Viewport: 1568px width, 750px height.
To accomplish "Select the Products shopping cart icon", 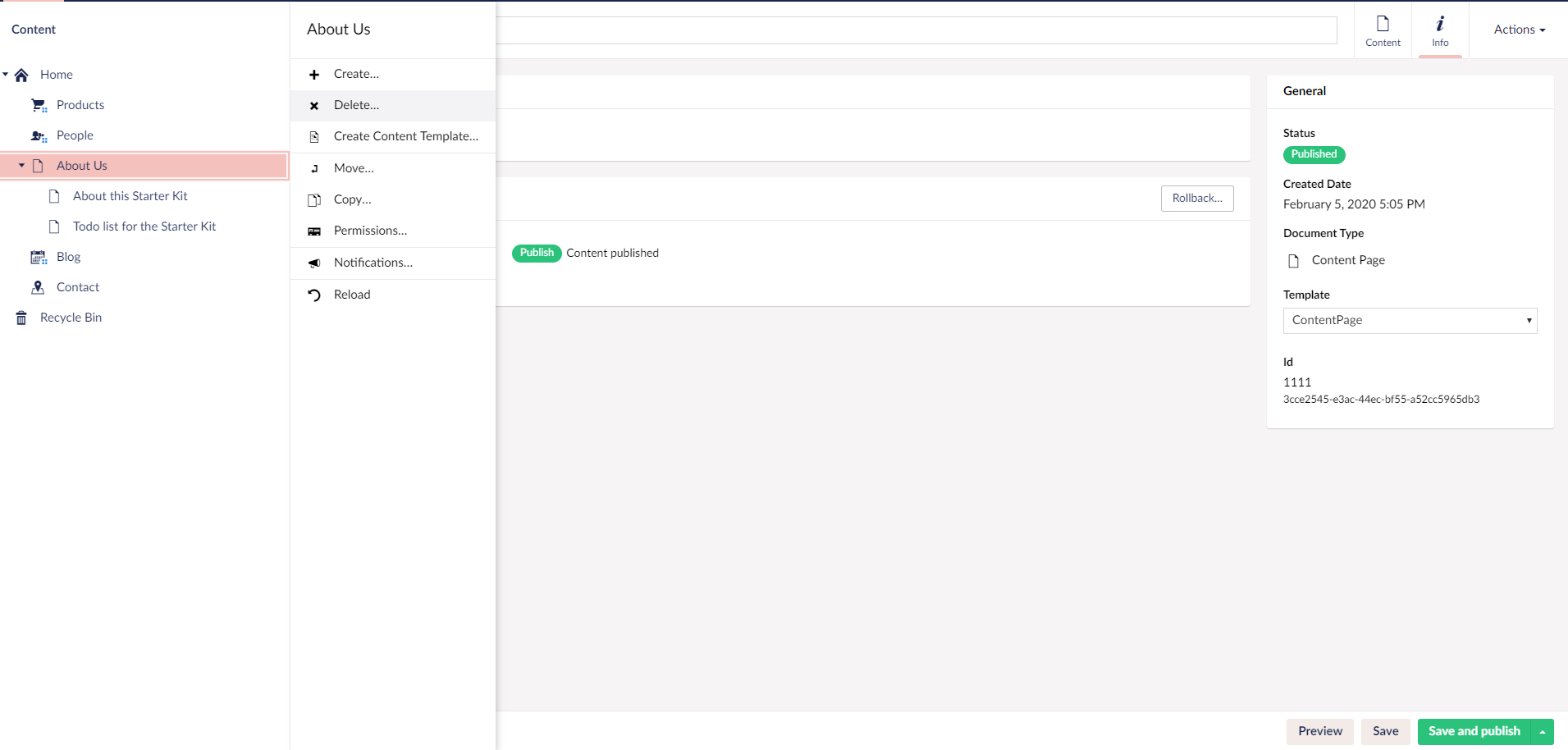I will [38, 105].
